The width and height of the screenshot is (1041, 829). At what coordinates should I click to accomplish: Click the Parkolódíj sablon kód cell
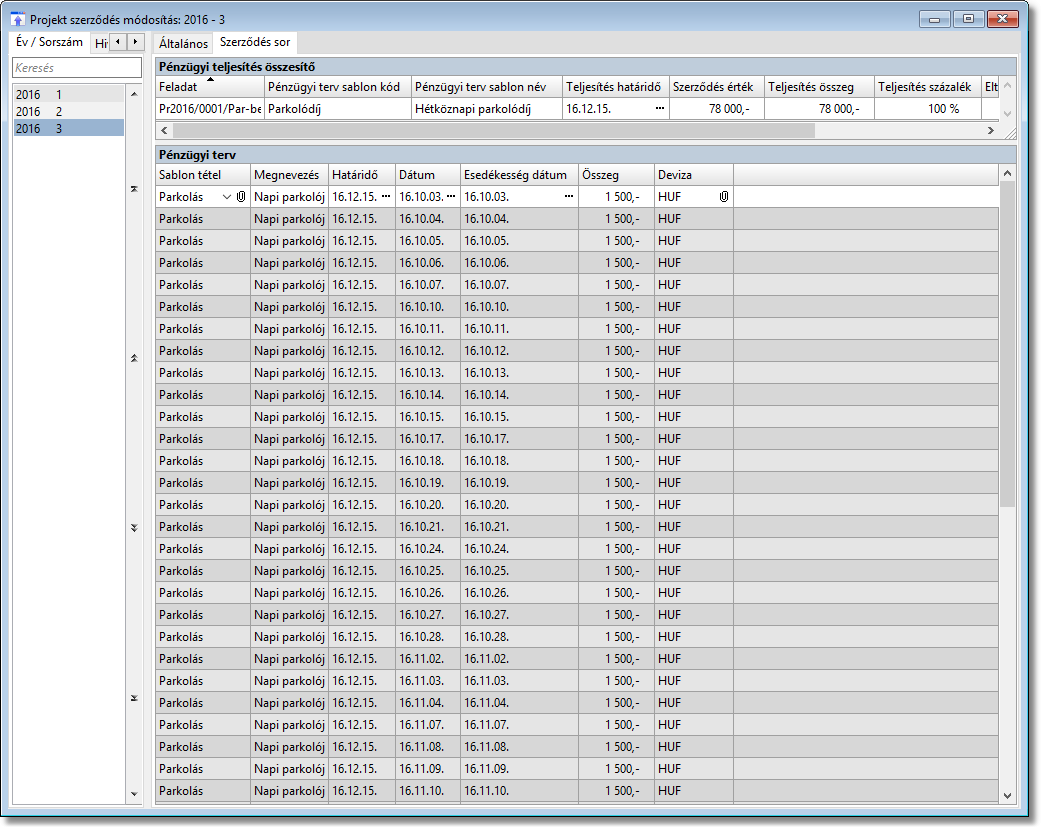338,108
